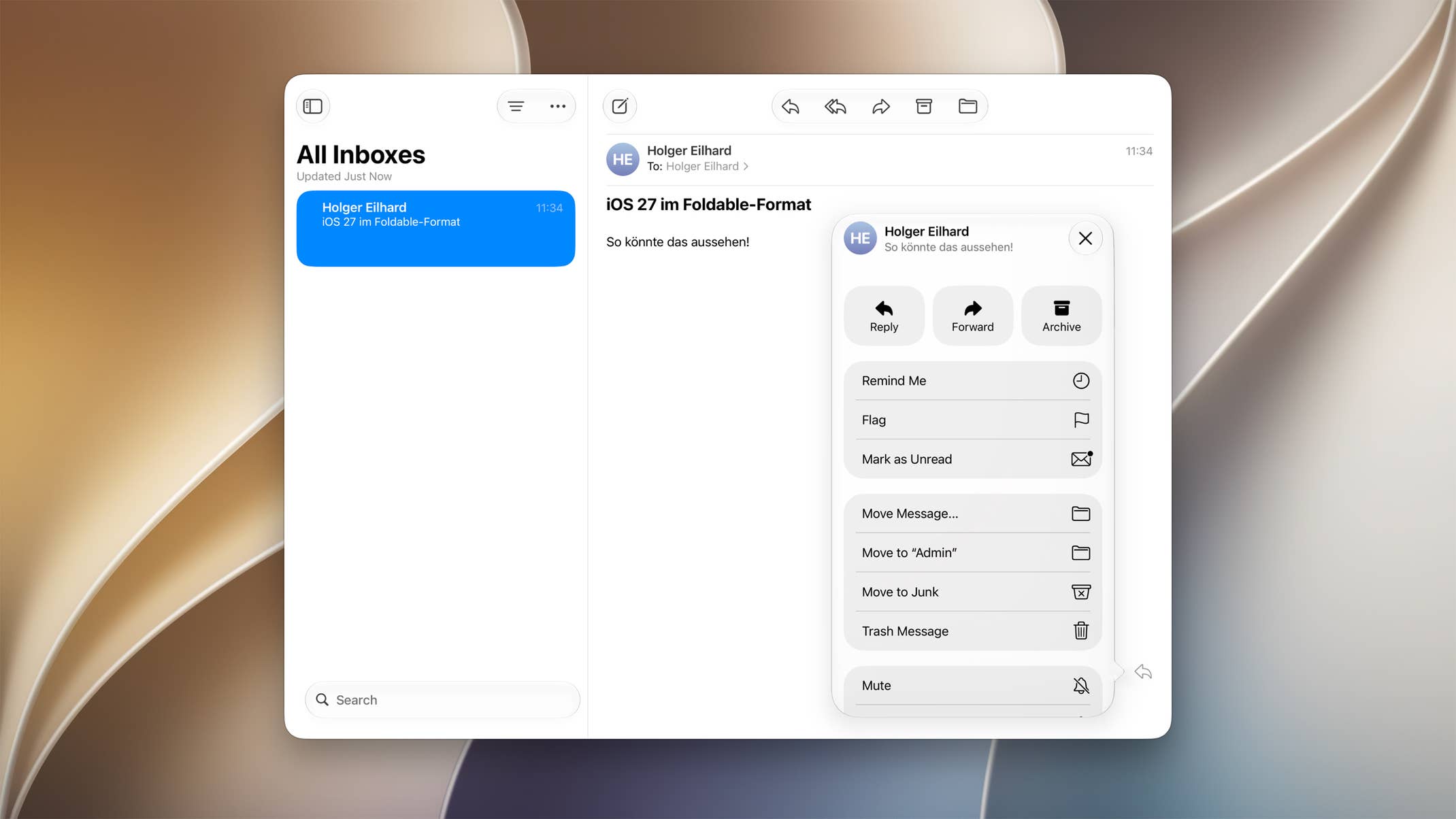Choose Move to "Admin" entry
This screenshot has height=819, width=1456.
point(972,552)
